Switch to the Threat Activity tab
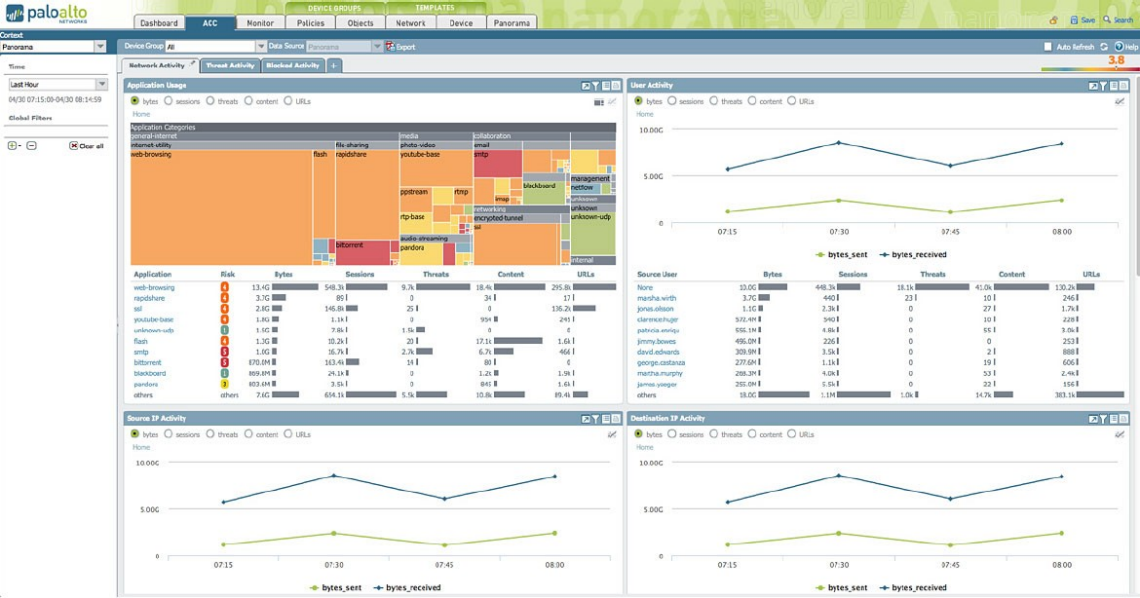The image size is (1140, 598). [229, 65]
